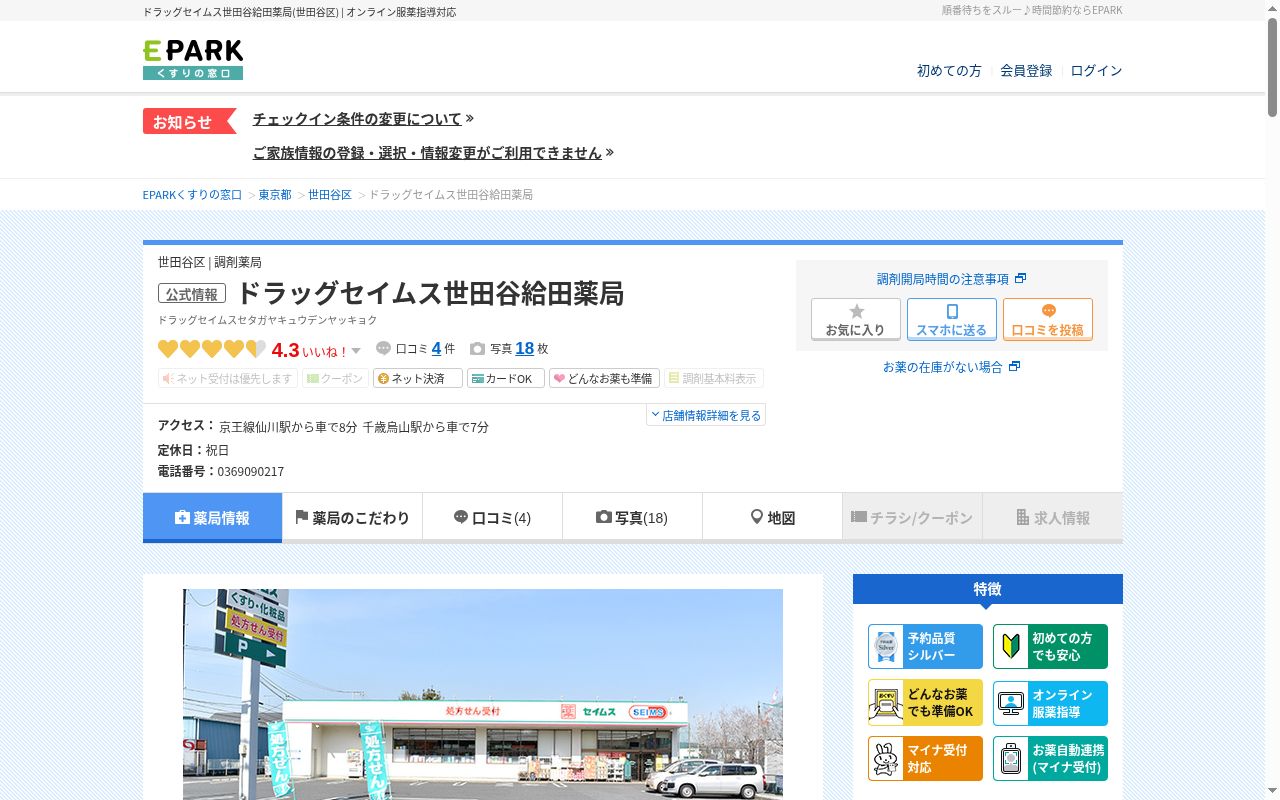
Task: Open the 初めての方 link
Action: tap(949, 71)
